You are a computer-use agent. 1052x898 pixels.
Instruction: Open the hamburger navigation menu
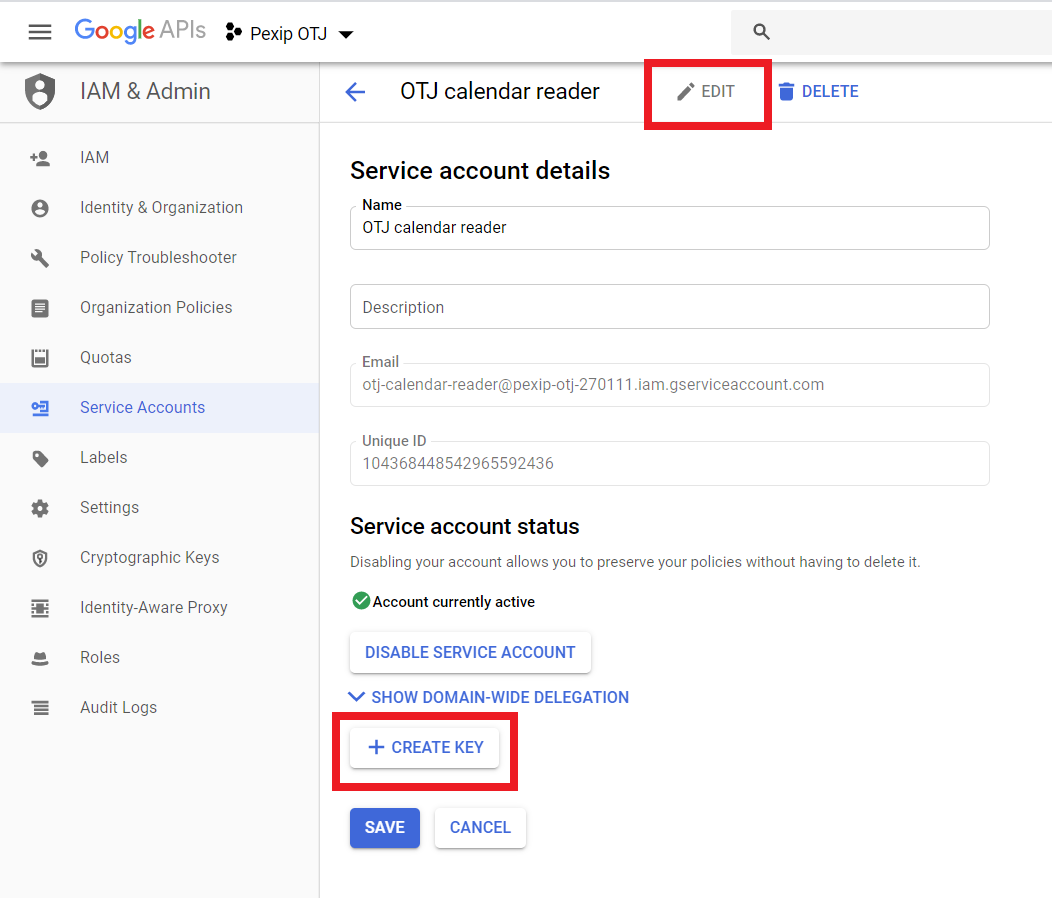pyautogui.click(x=40, y=32)
